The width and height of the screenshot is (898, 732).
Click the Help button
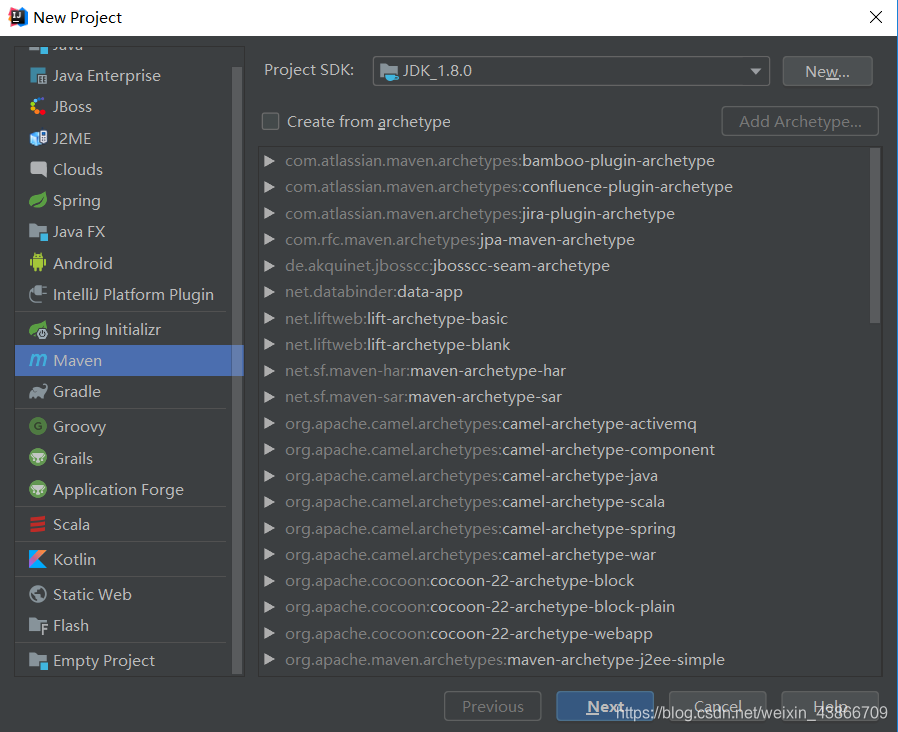click(830, 706)
